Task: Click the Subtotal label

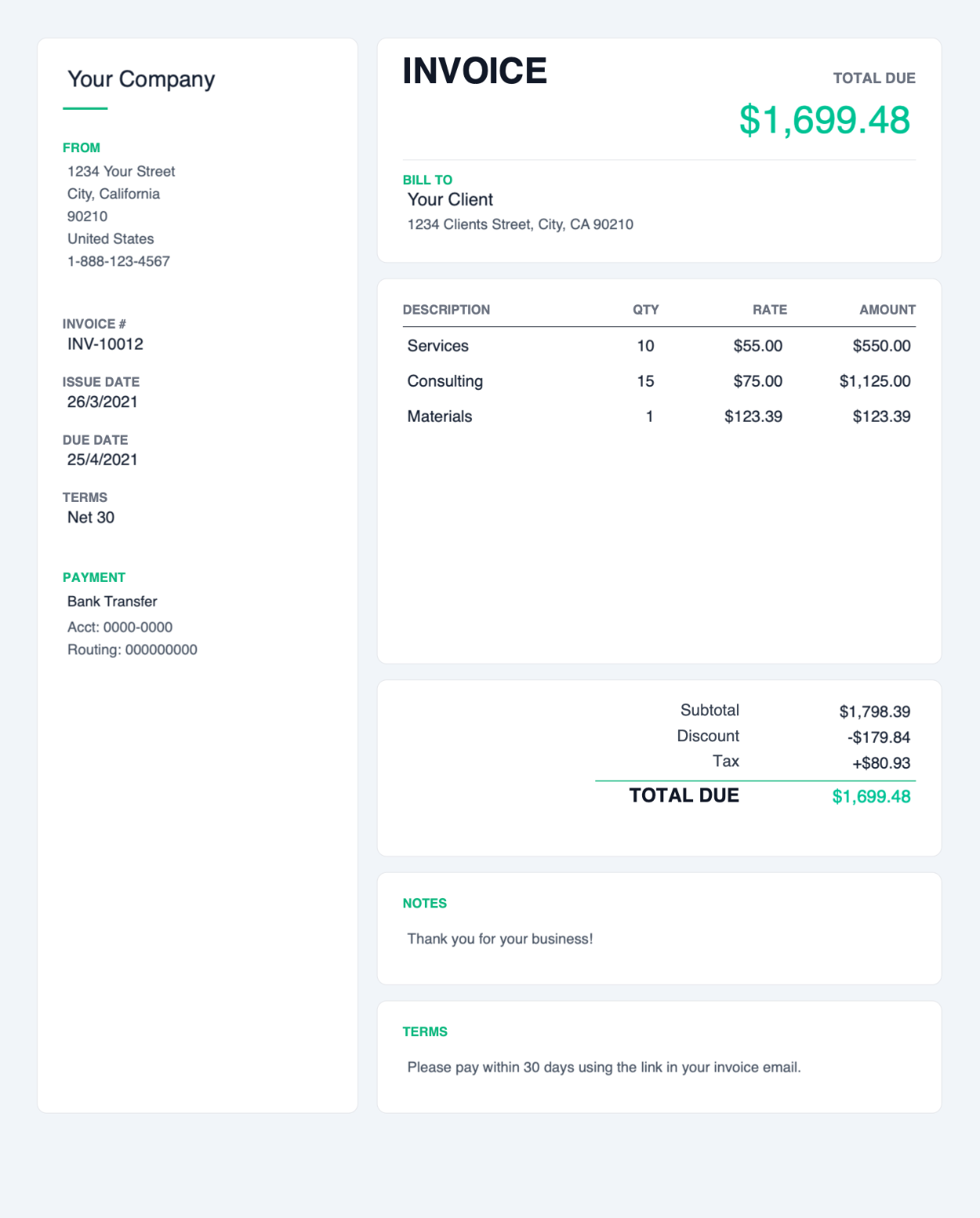Action: pyautogui.click(x=710, y=710)
